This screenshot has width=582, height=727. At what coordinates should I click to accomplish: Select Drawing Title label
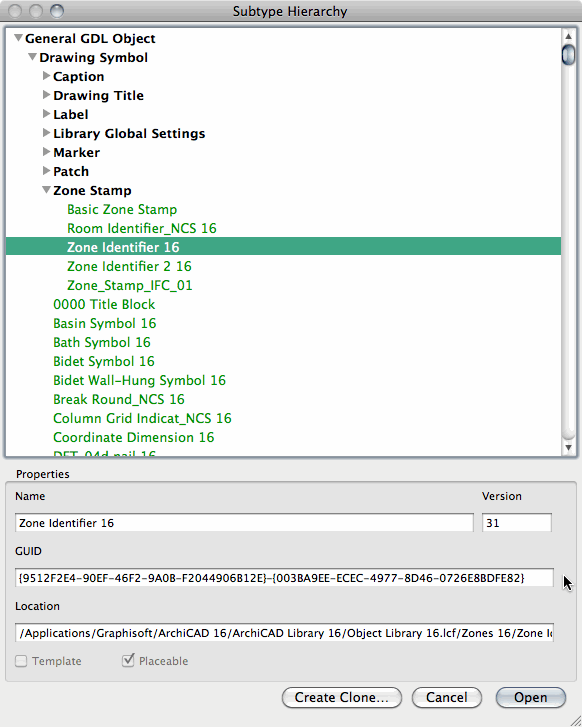98,96
